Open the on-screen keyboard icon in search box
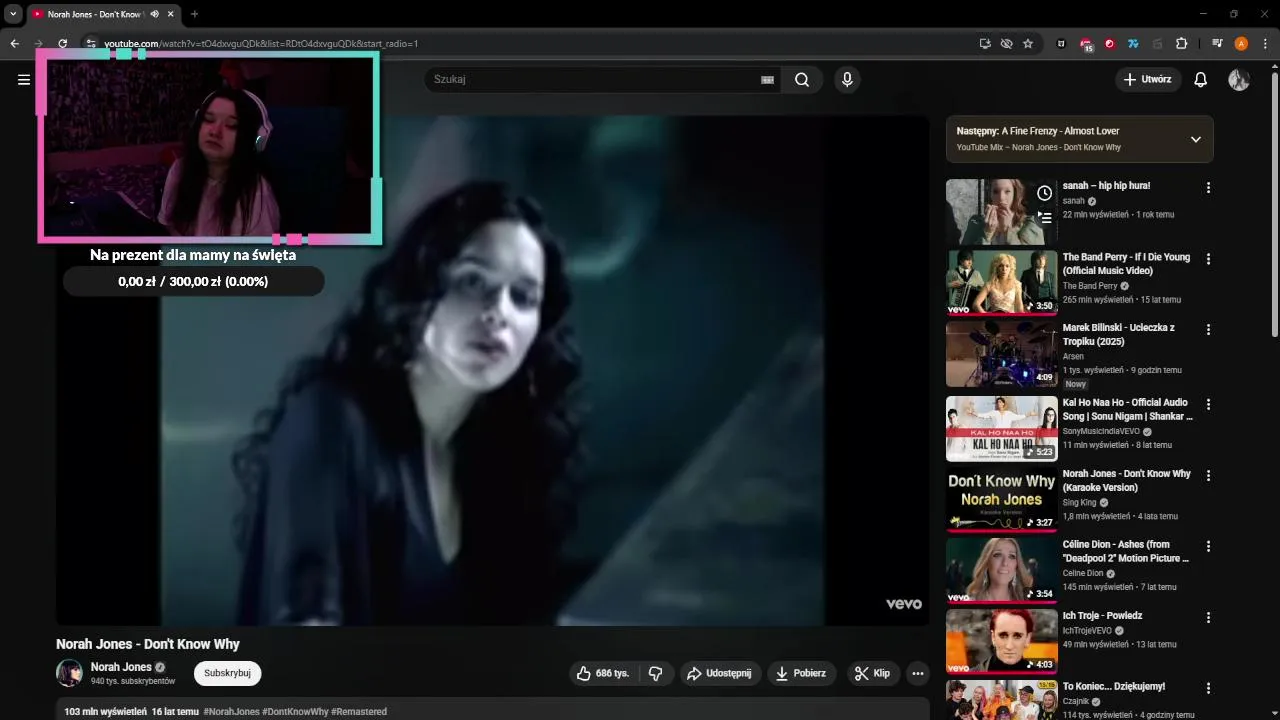Viewport: 1280px width, 720px height. [x=768, y=80]
